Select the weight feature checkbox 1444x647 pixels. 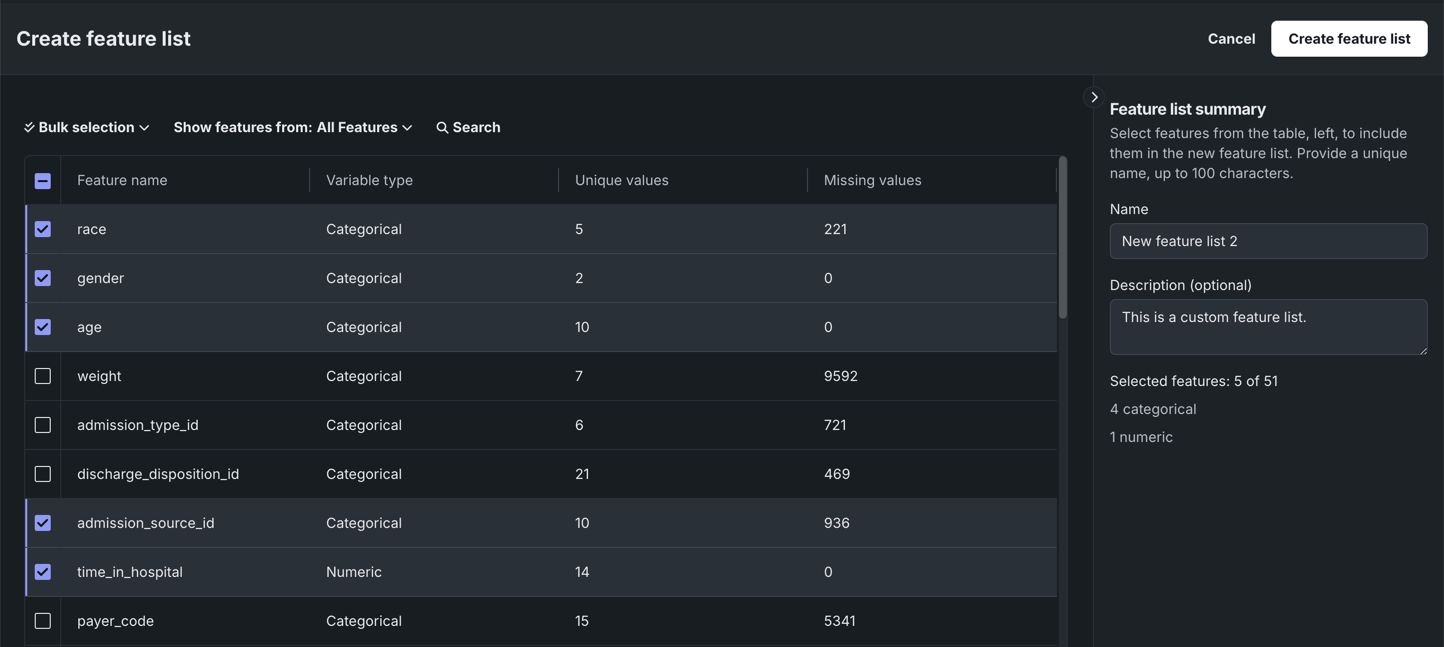[x=43, y=376]
